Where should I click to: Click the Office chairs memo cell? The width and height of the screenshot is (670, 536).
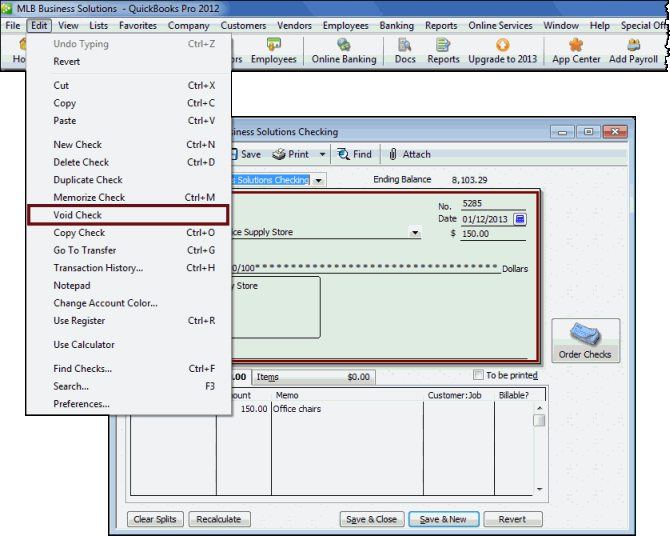coord(347,409)
